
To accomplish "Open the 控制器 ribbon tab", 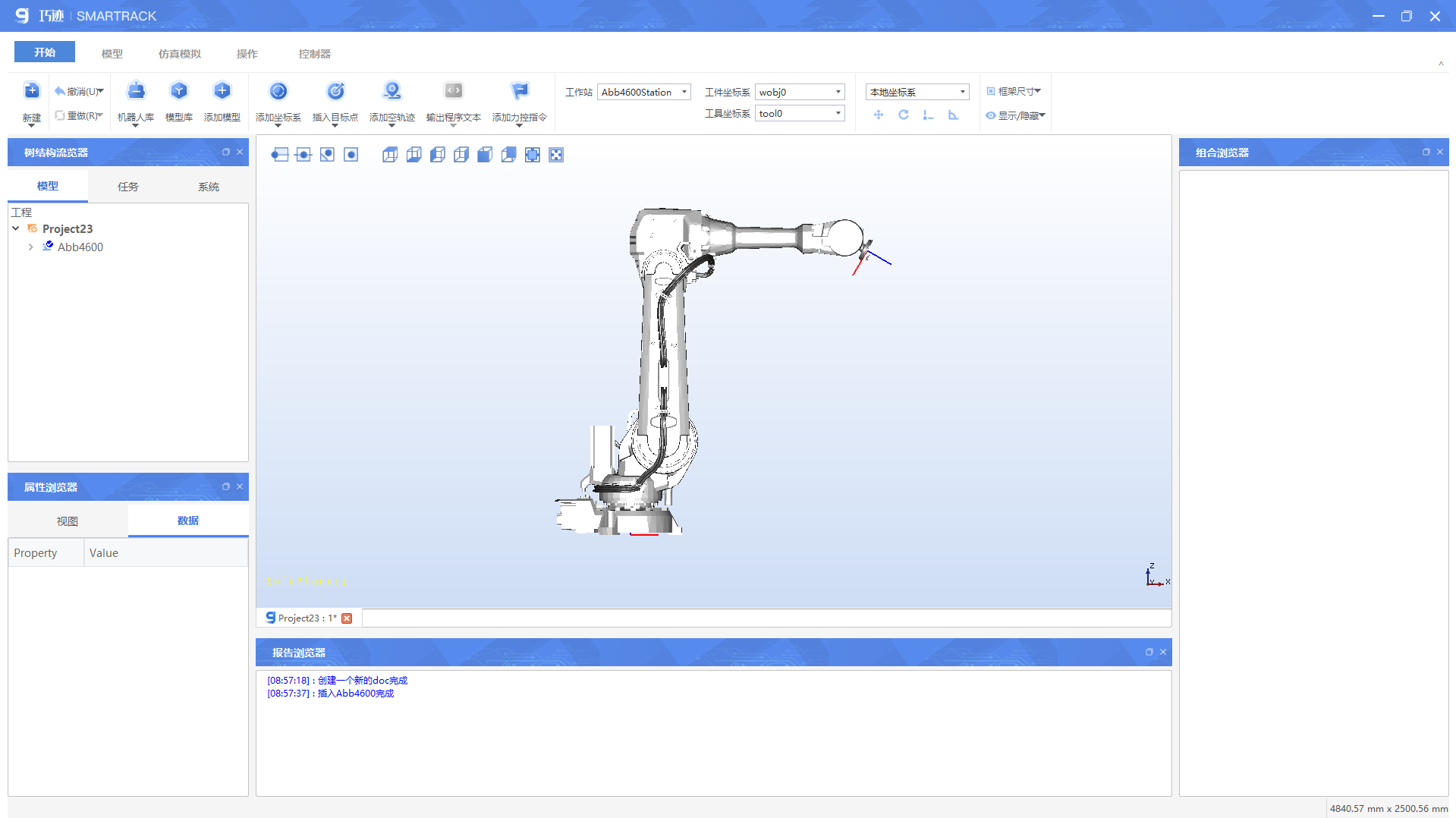I will pyautogui.click(x=315, y=54).
